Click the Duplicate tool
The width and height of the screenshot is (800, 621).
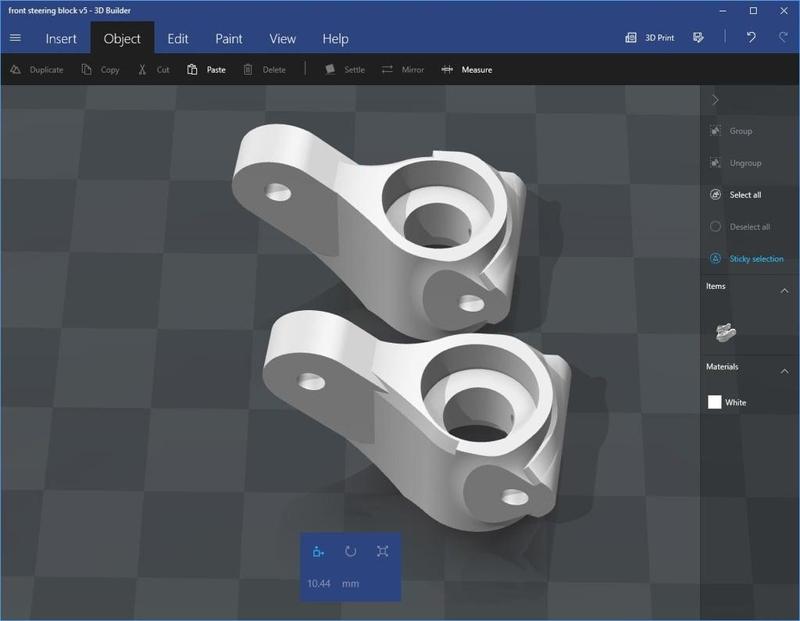pos(37,69)
